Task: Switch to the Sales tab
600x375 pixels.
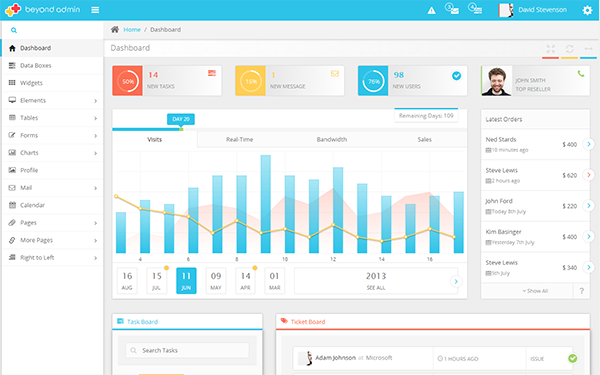Action: pyautogui.click(x=424, y=140)
